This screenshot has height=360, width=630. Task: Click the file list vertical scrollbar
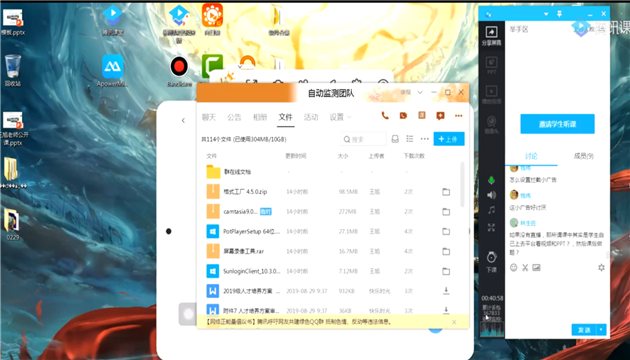(462, 184)
